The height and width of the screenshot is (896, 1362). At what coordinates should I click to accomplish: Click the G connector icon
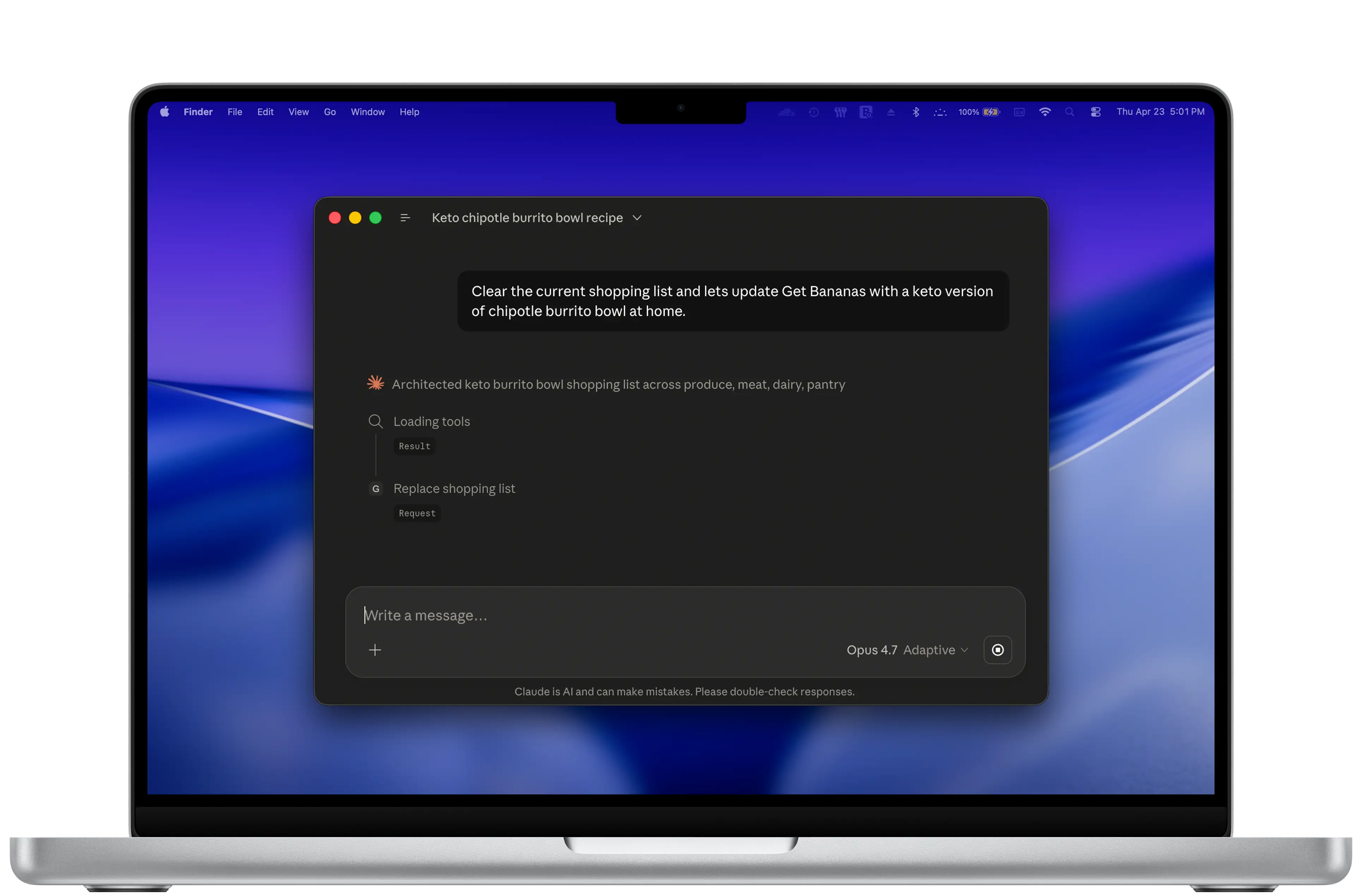[375, 489]
